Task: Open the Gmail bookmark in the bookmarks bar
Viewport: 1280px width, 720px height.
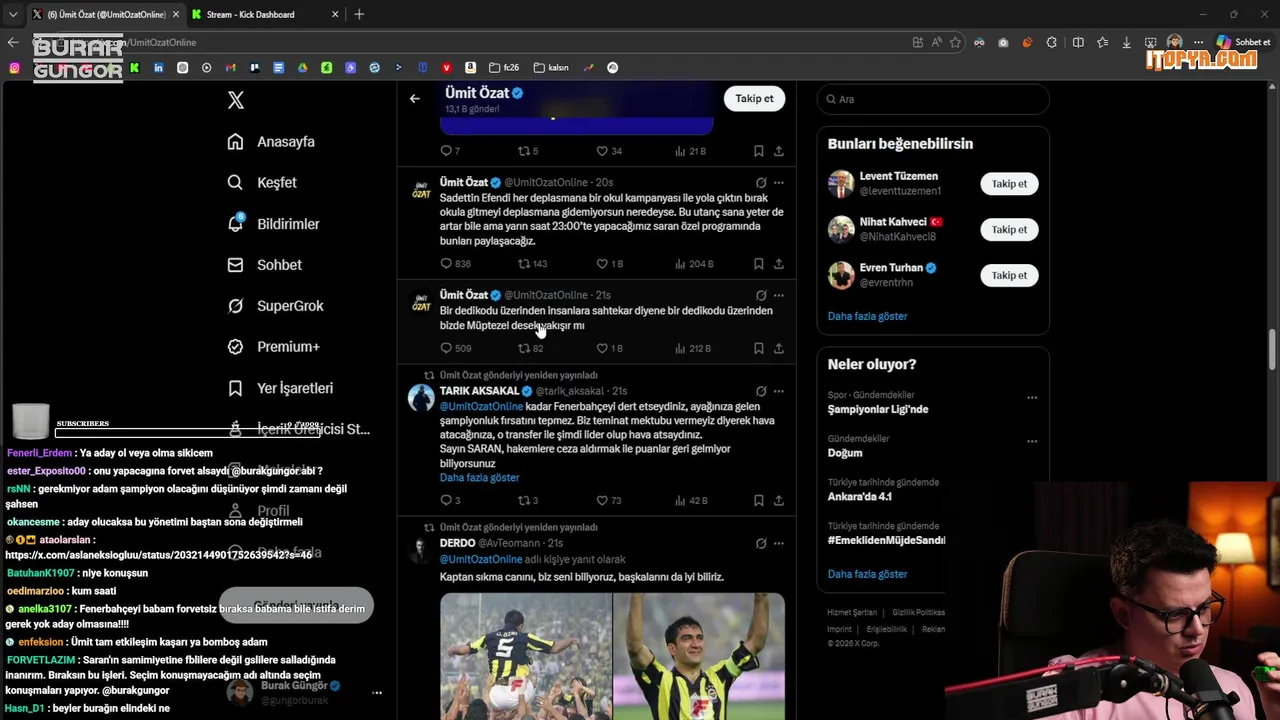Action: tap(230, 68)
